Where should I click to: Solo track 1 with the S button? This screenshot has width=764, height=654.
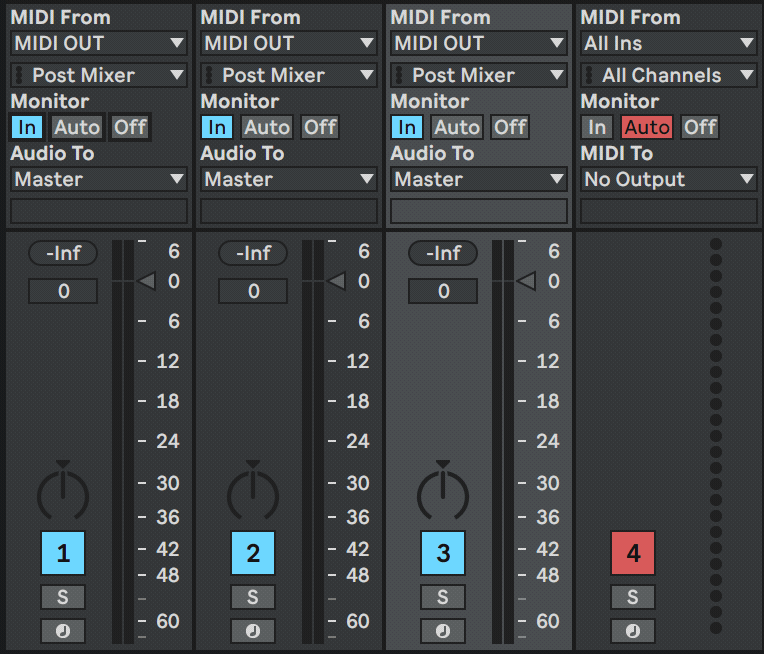pos(63,597)
